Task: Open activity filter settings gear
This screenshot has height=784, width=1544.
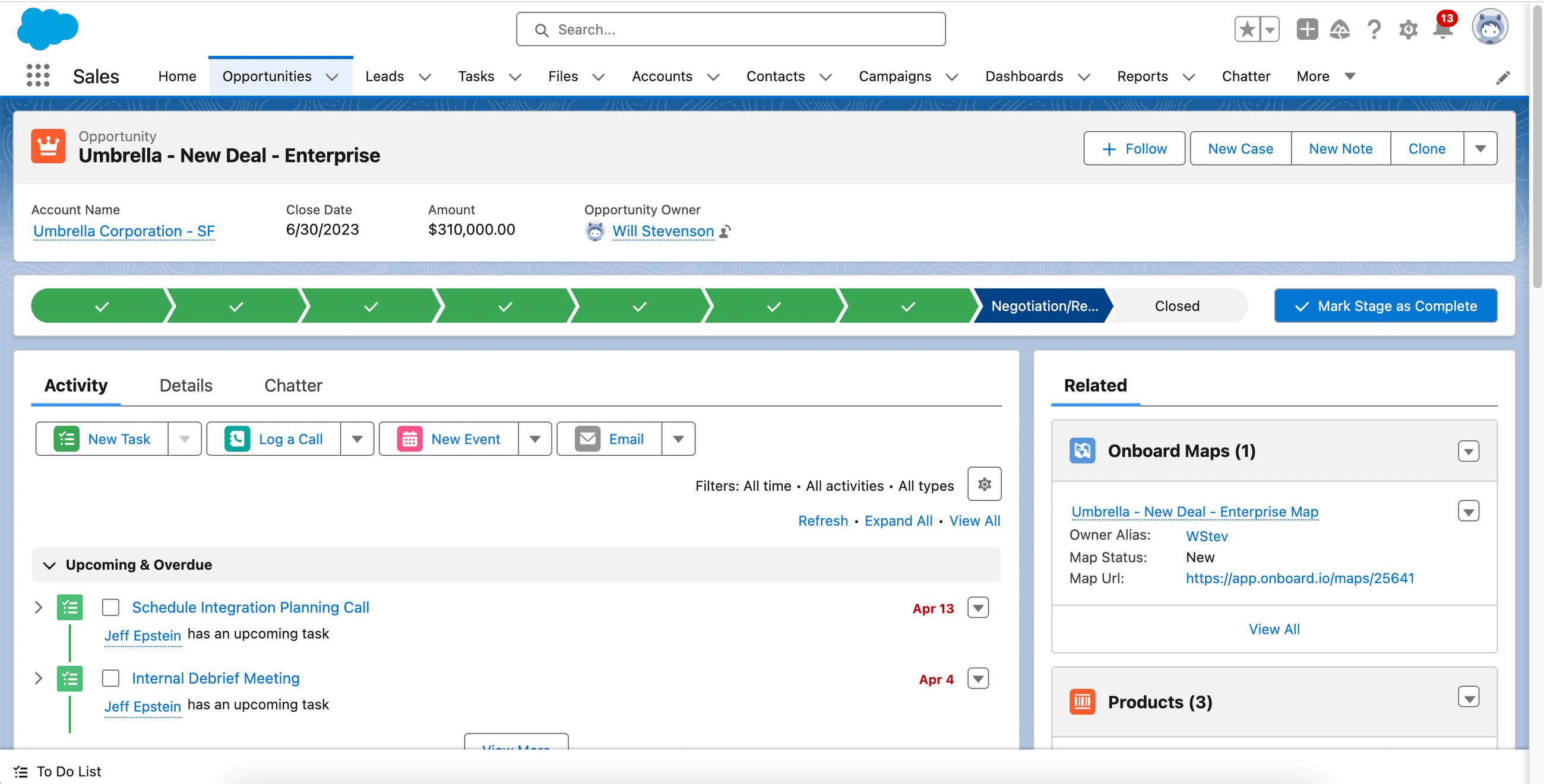Action: pos(983,484)
